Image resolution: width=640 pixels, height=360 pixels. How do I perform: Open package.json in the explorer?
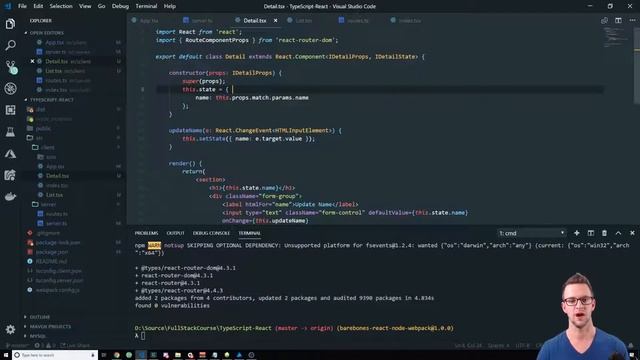tap(52, 252)
